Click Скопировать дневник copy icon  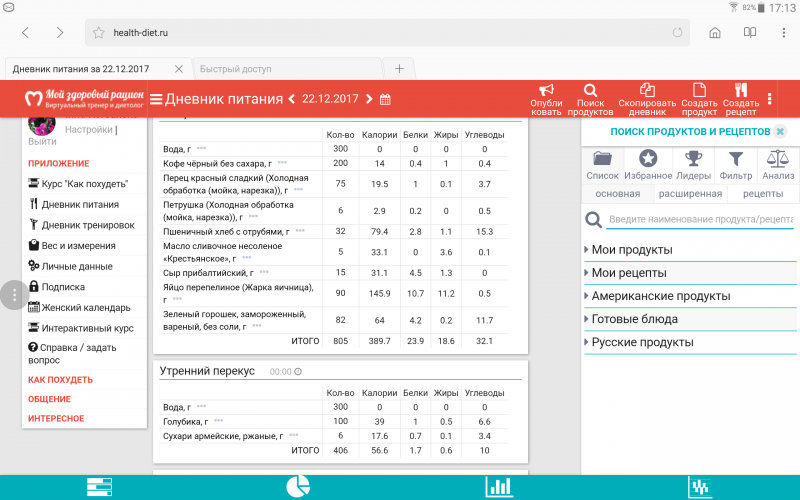click(x=647, y=90)
